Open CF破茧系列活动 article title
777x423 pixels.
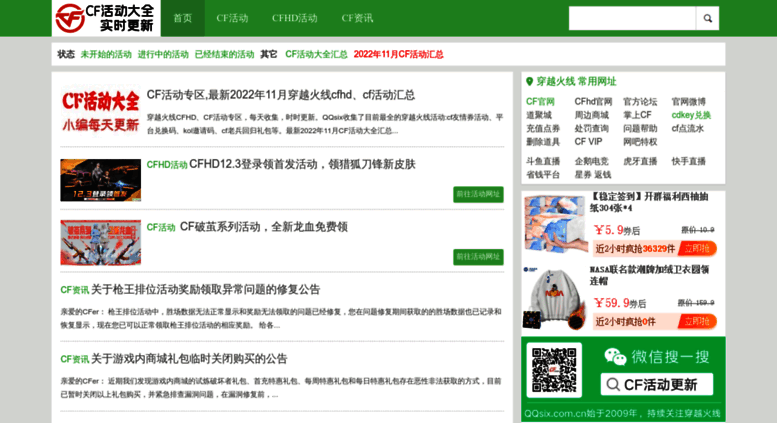point(264,227)
